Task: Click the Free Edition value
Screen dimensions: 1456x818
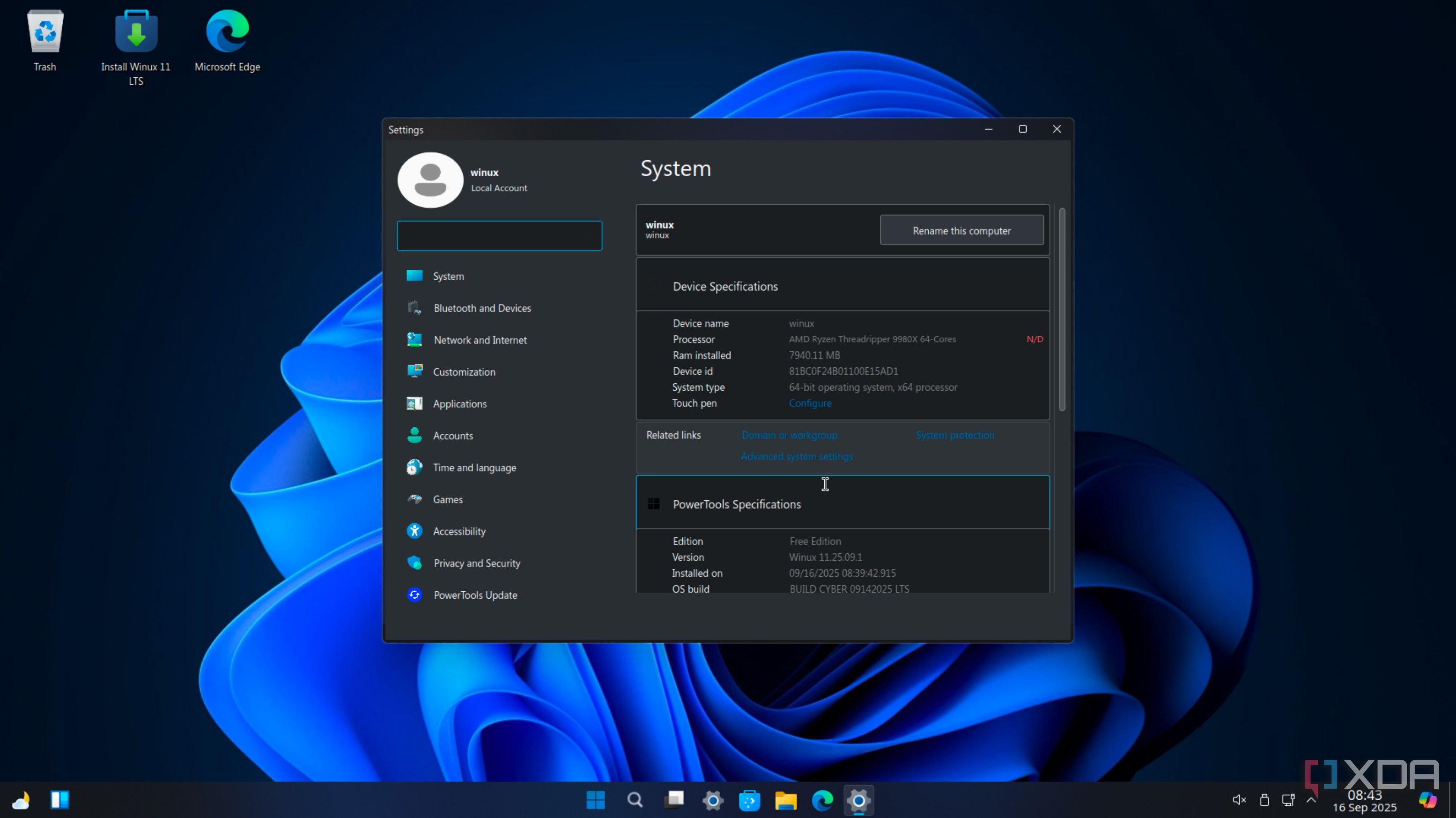Action: pyautogui.click(x=815, y=541)
